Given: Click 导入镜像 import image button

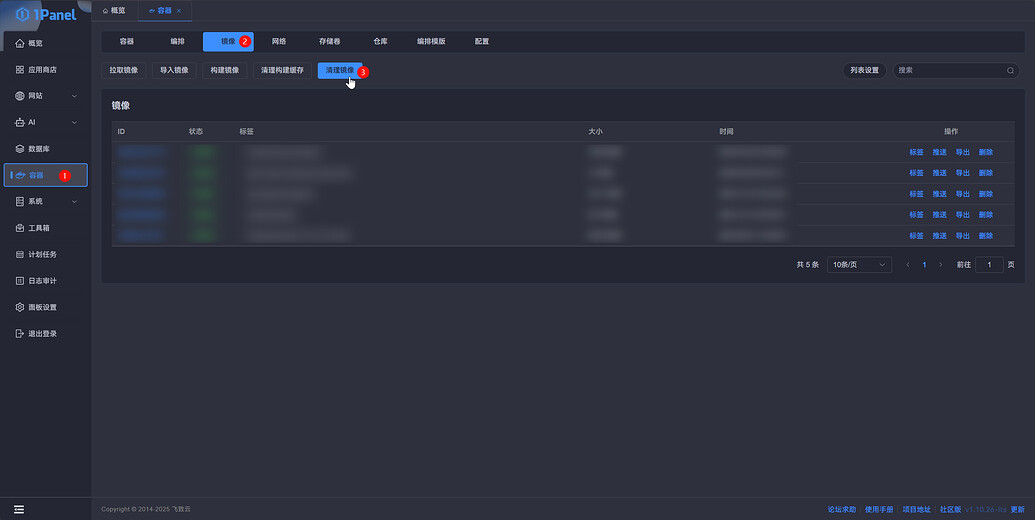Looking at the screenshot, I should 174,70.
